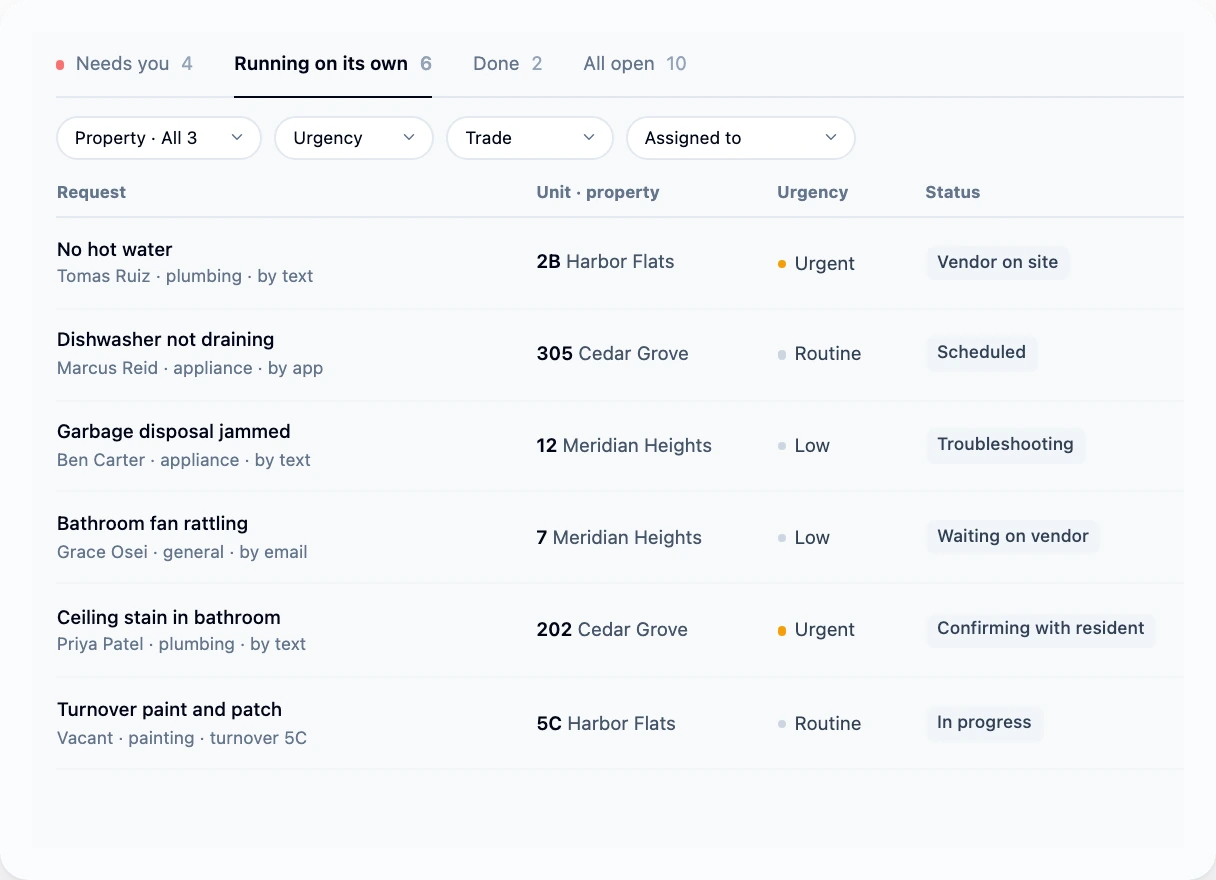Select unit 2B Harbor Flats

point(605,262)
